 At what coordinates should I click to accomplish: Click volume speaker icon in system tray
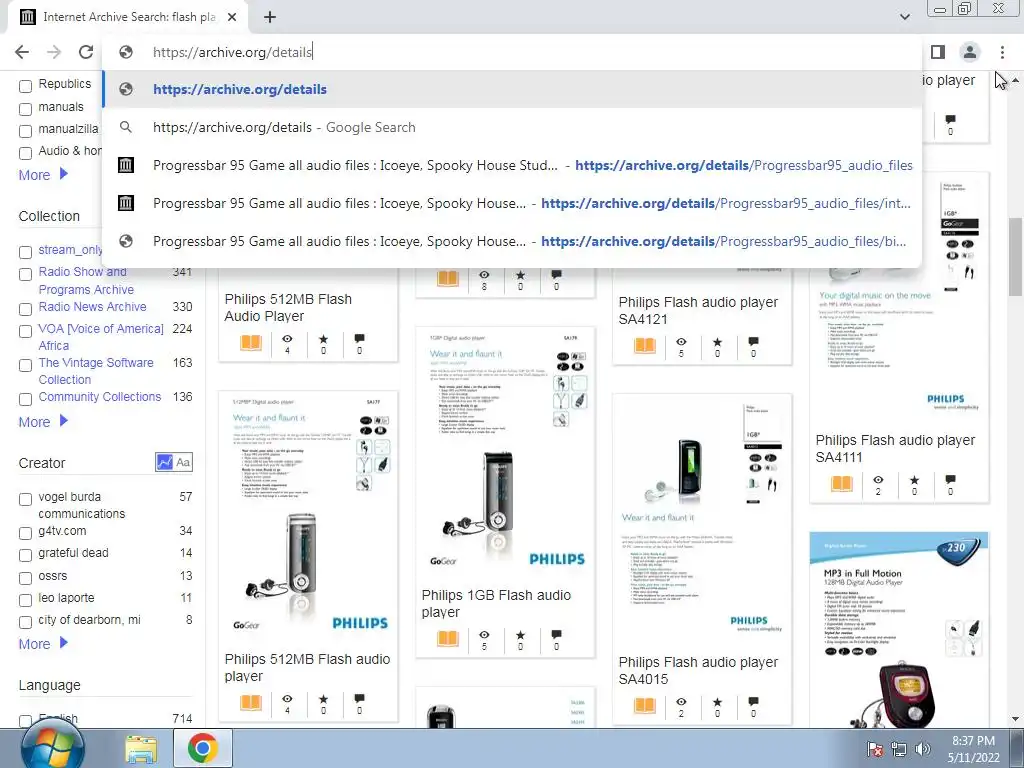pyautogui.click(x=922, y=749)
